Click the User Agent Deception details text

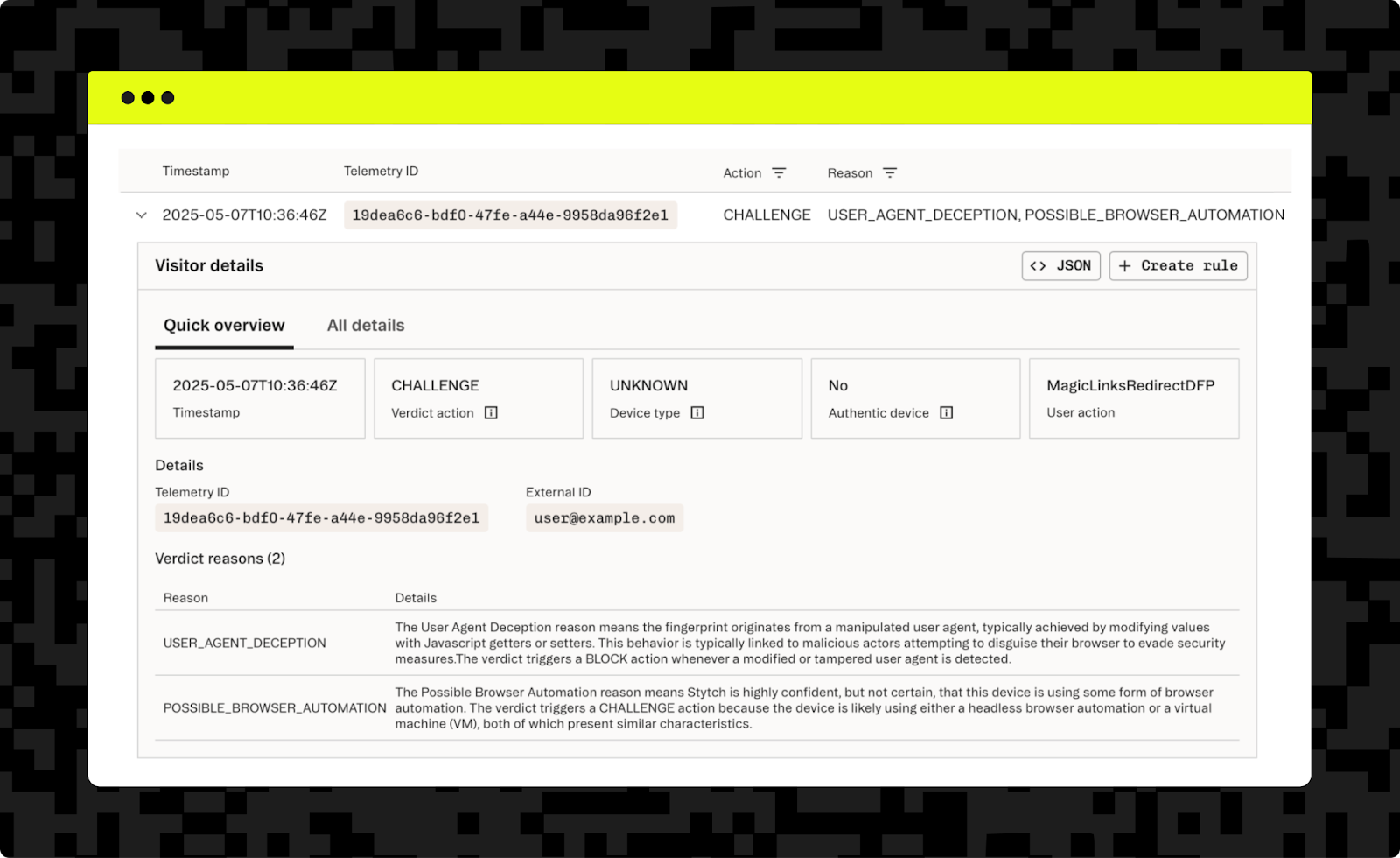[x=810, y=643]
